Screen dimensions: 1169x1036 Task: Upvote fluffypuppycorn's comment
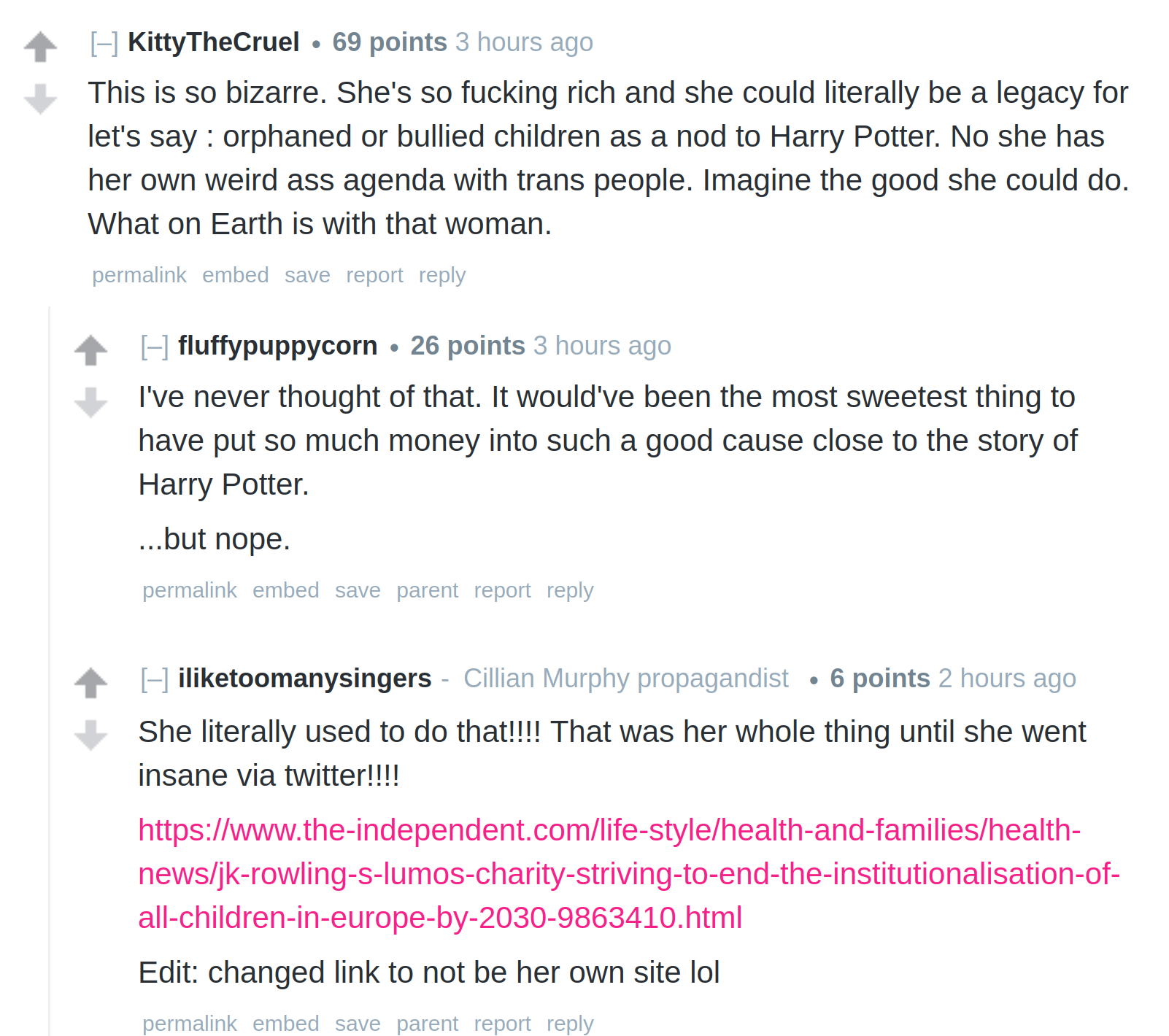click(90, 350)
